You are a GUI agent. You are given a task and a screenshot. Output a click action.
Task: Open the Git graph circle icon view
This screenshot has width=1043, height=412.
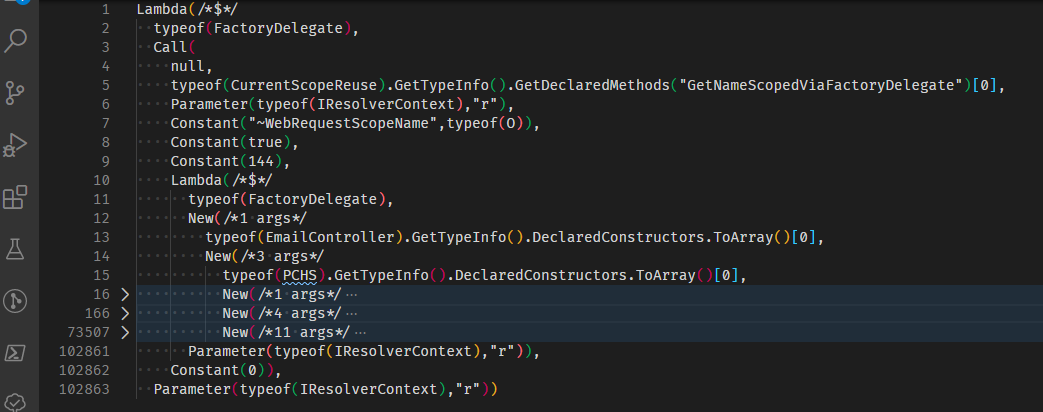[x=15, y=302]
